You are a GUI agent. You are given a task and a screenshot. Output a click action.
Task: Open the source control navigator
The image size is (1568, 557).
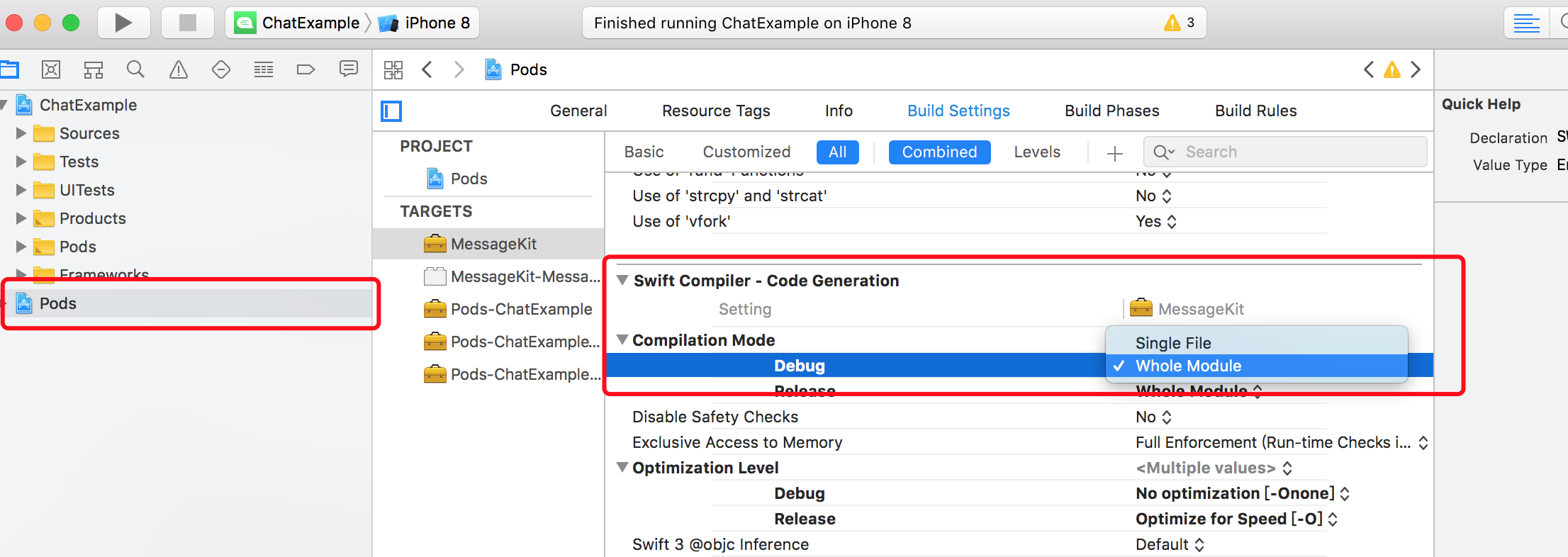[x=51, y=69]
